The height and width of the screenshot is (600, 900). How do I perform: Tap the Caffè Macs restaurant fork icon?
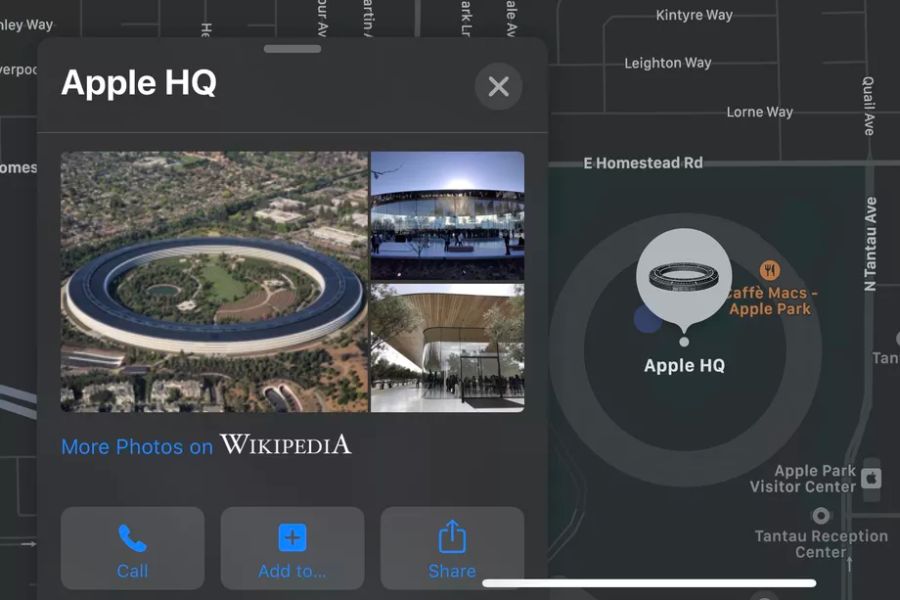(x=769, y=270)
